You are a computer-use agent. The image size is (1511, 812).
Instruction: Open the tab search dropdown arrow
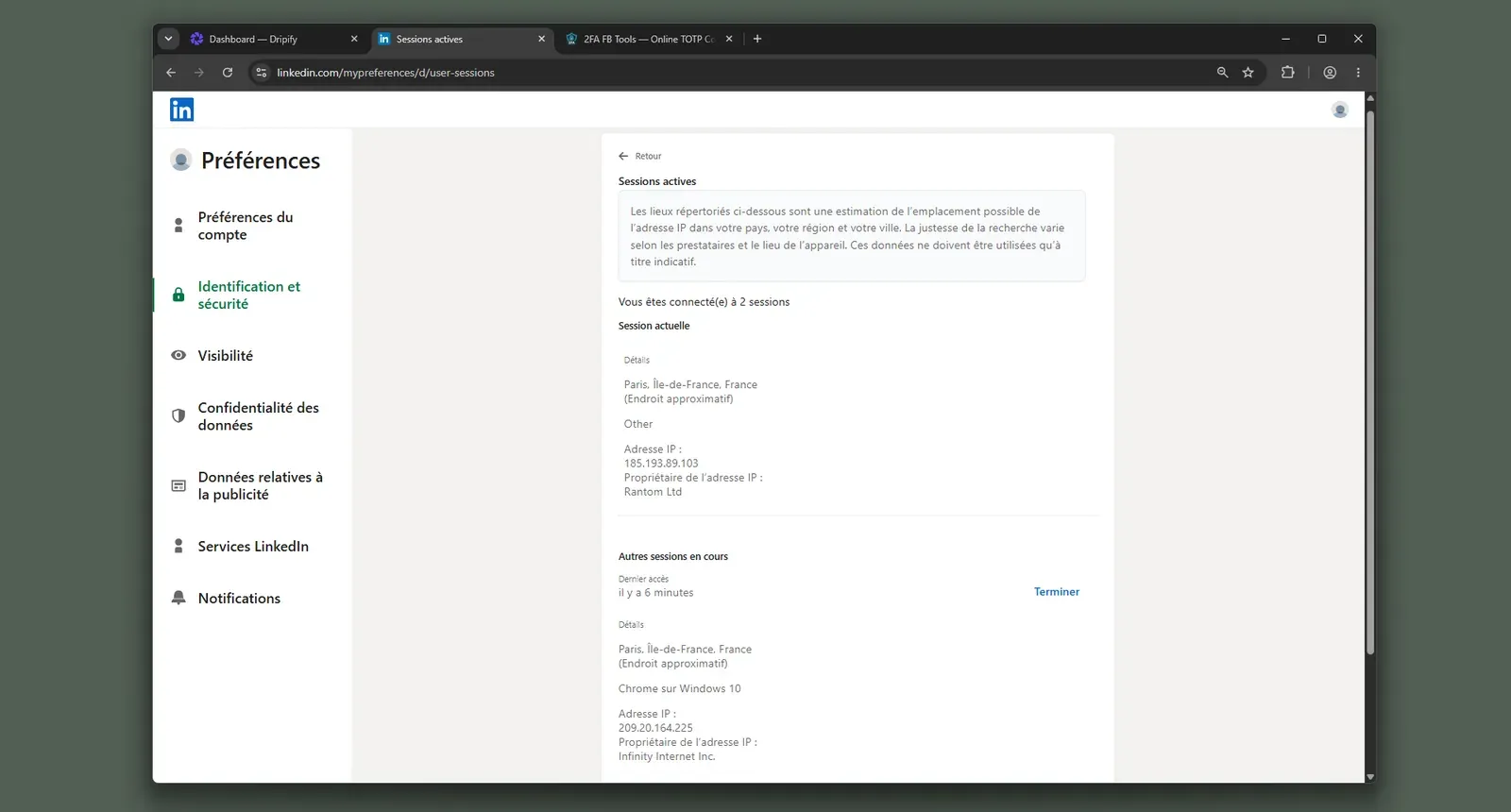pyautogui.click(x=168, y=39)
